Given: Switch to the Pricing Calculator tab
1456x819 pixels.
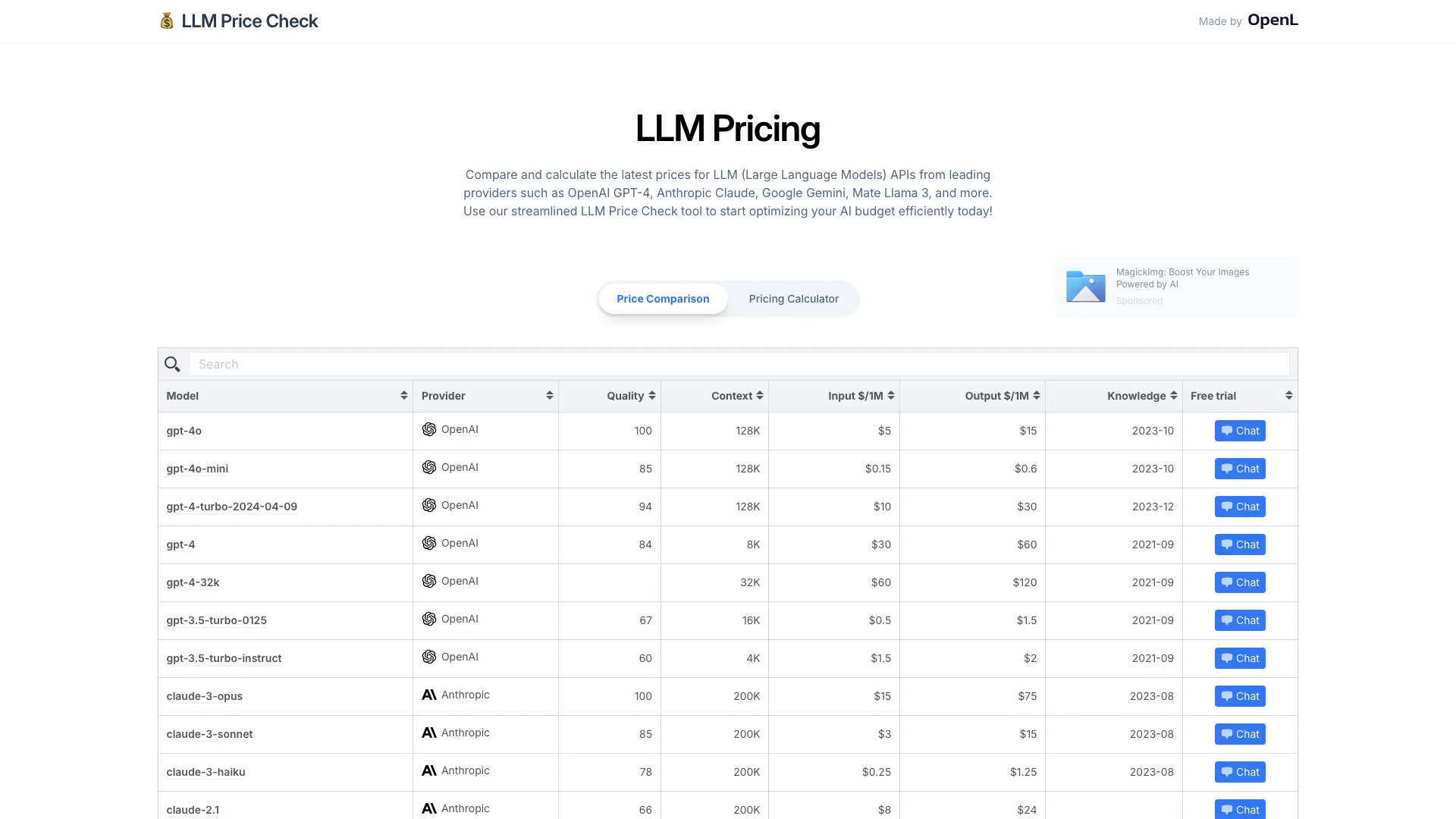Looking at the screenshot, I should click(x=794, y=299).
